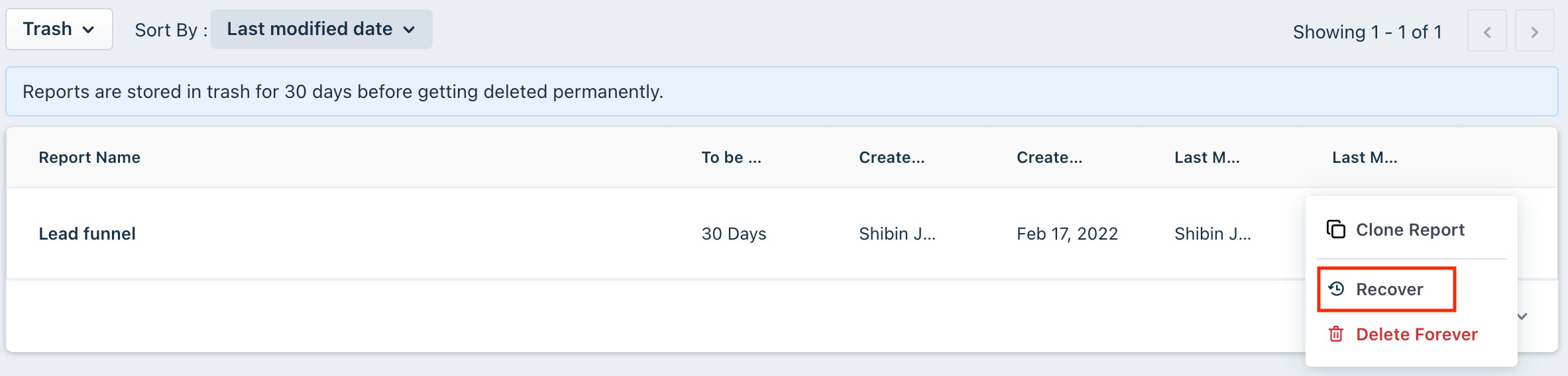Click the trash retention info banner
The height and width of the screenshot is (376, 1568).
782,91
